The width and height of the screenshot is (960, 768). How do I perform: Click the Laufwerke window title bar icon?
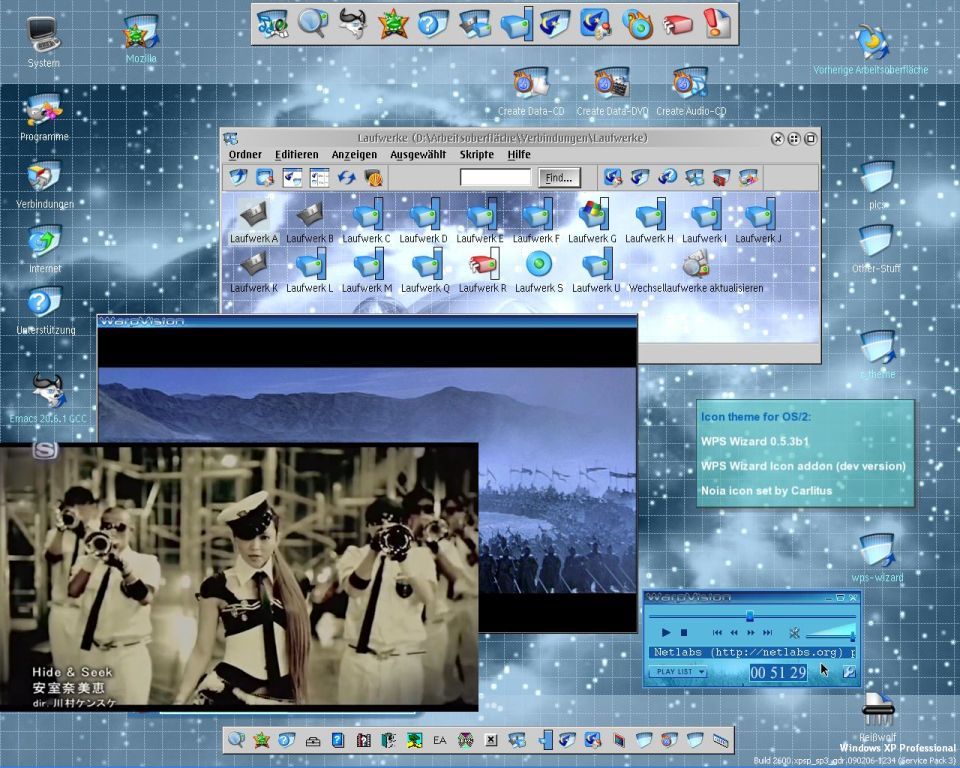point(230,138)
